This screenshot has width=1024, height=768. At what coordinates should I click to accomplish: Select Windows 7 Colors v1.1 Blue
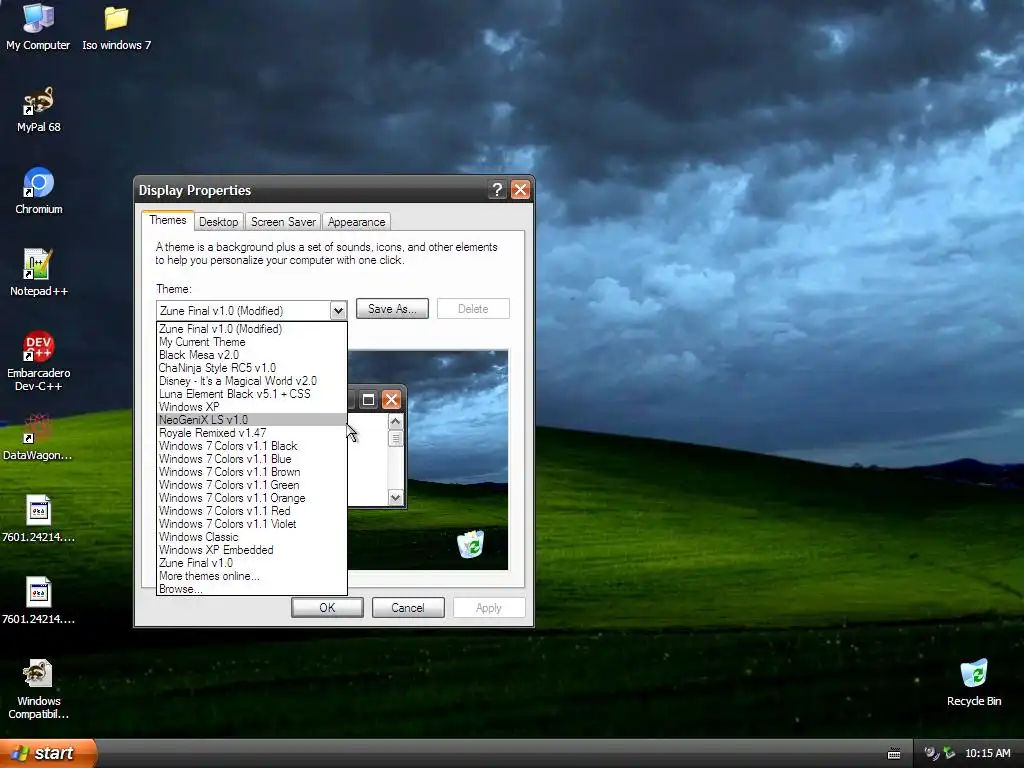[252, 459]
